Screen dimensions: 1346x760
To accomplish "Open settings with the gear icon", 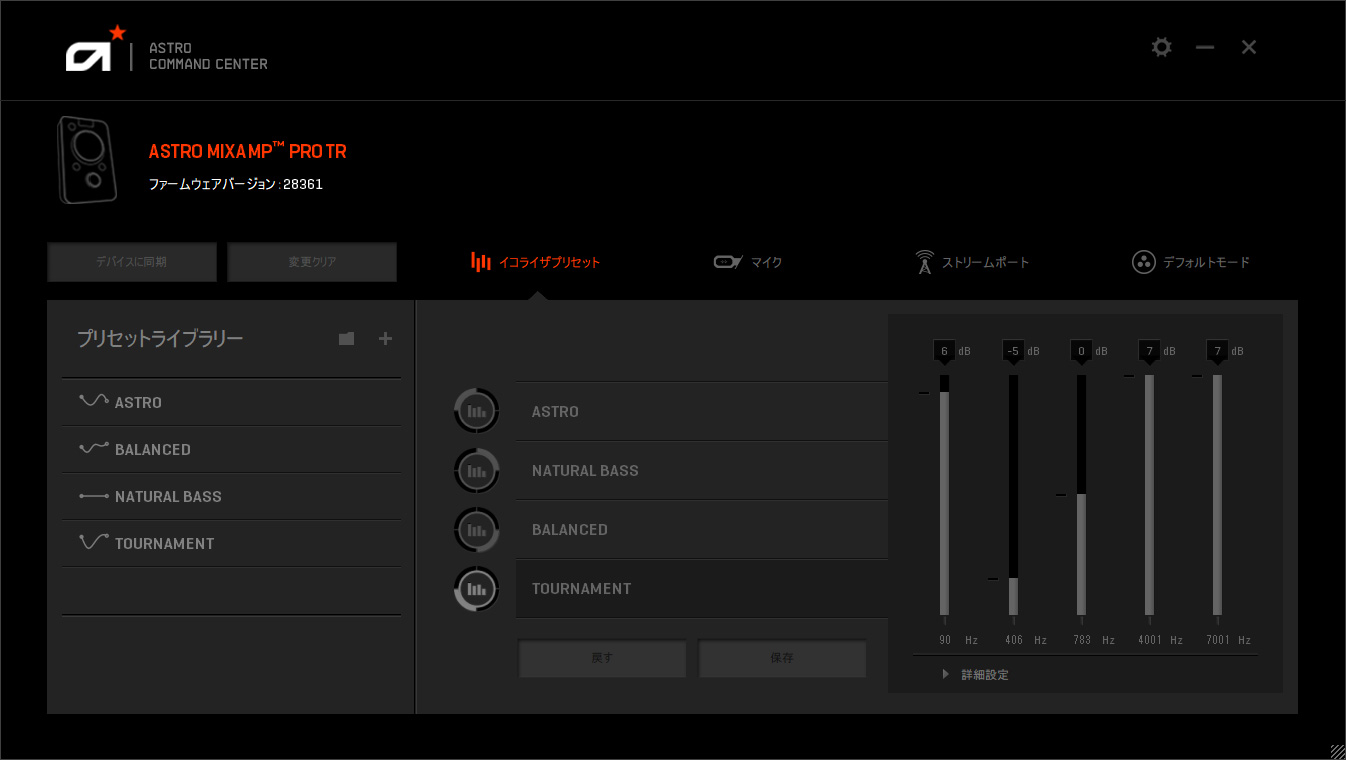I will click(1161, 47).
